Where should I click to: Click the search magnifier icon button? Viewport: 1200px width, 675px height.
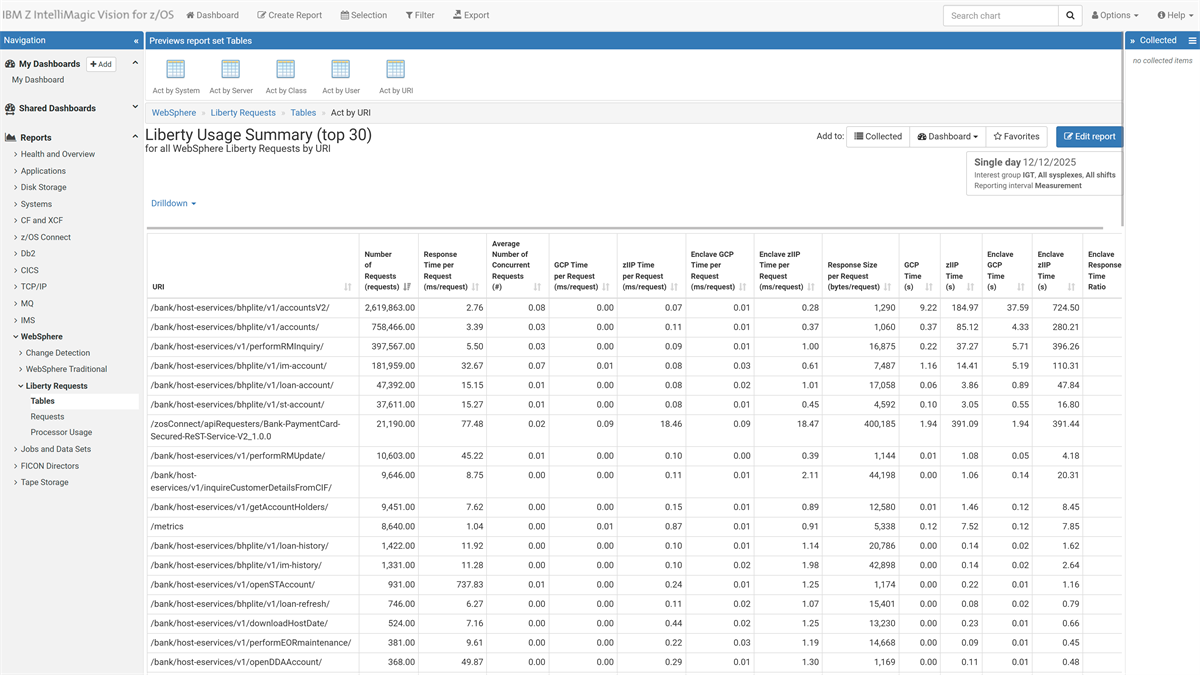tap(1071, 16)
